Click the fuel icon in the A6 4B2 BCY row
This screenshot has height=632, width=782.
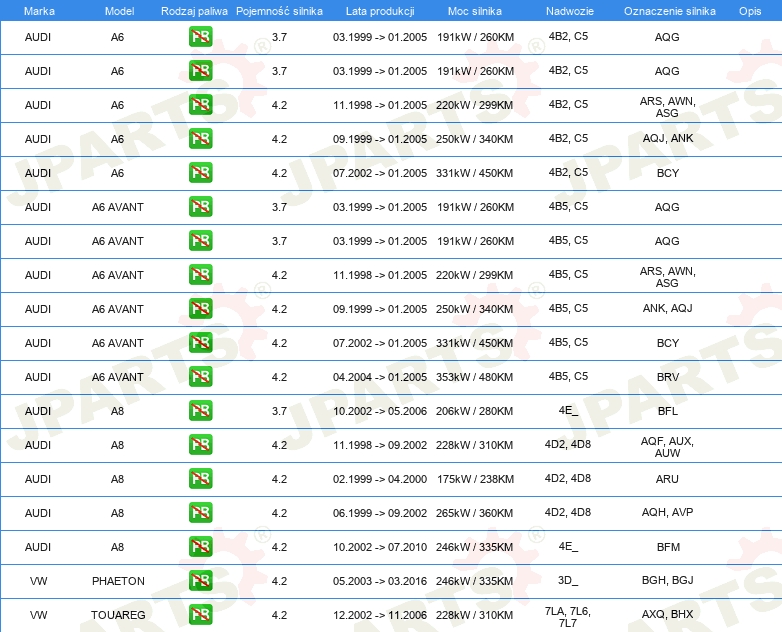[x=200, y=173]
